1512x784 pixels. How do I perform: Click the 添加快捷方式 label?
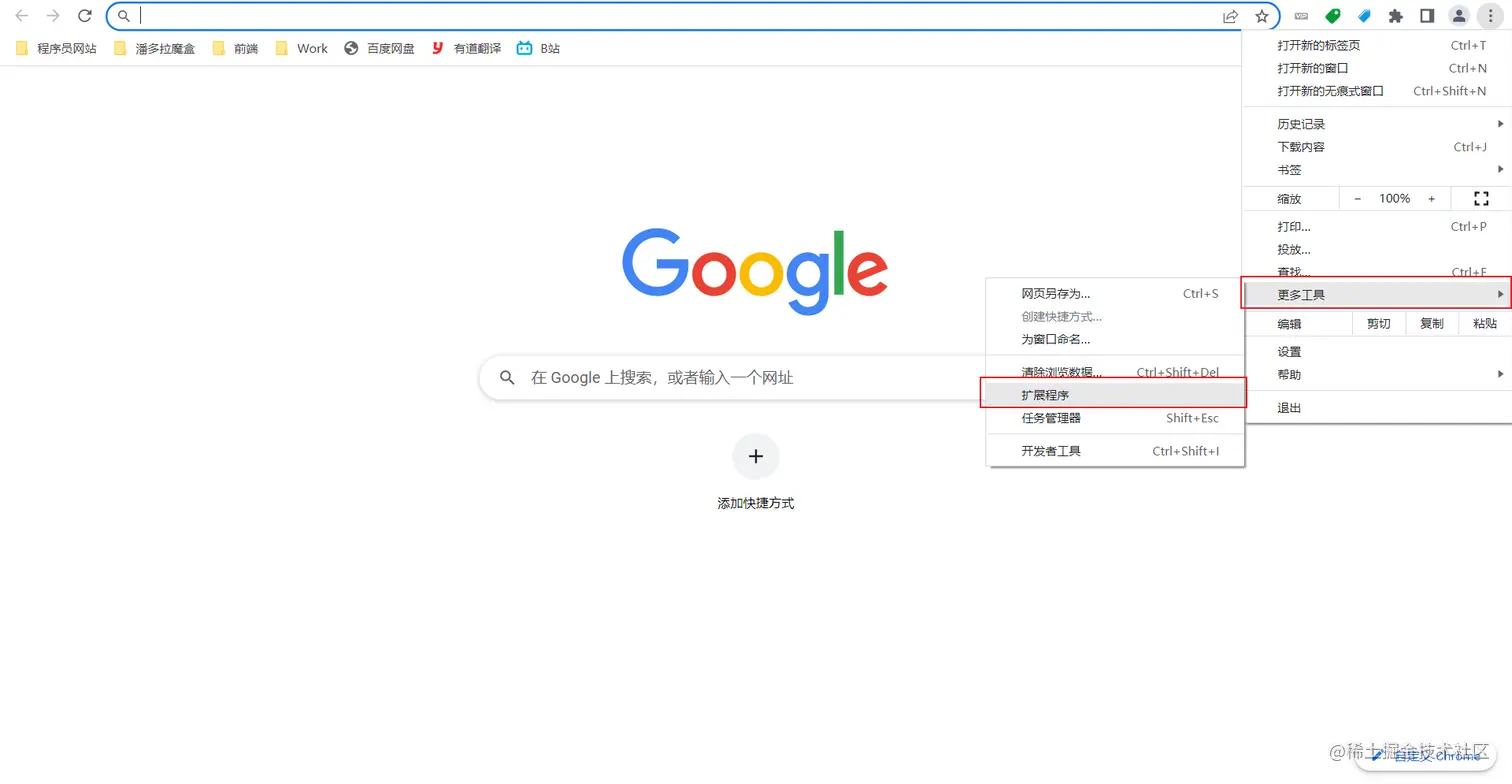(756, 503)
